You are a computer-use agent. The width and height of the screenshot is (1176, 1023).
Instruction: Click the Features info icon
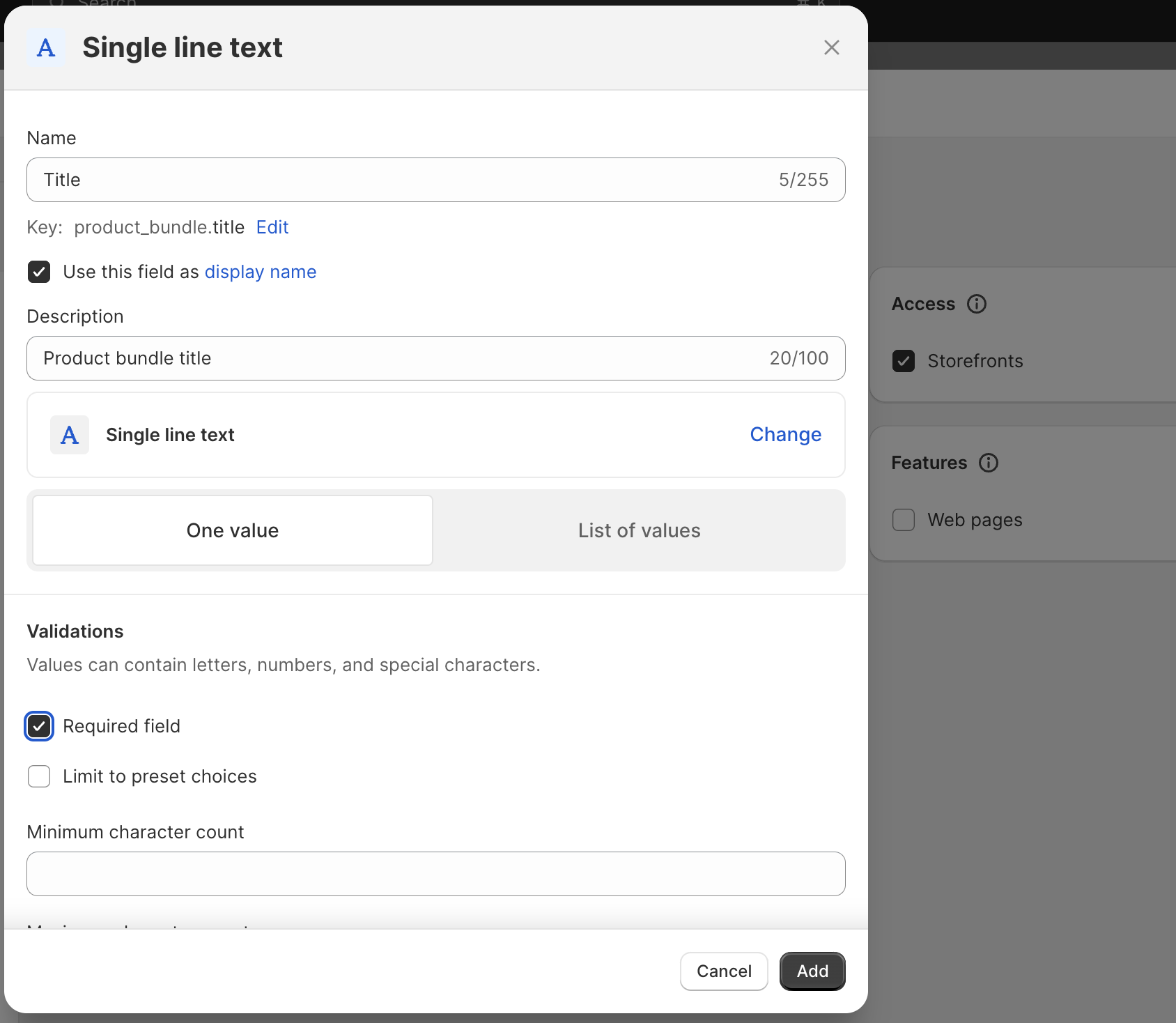point(989,462)
